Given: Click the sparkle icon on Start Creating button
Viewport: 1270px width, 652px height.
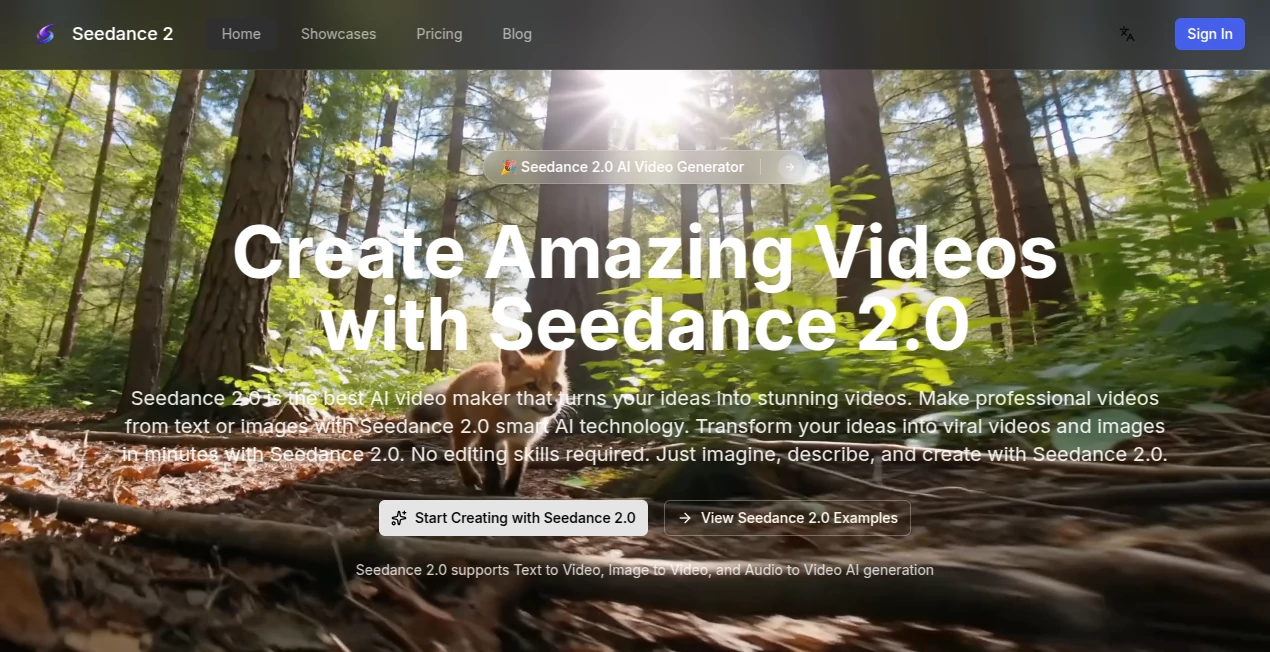Looking at the screenshot, I should pyautogui.click(x=398, y=518).
